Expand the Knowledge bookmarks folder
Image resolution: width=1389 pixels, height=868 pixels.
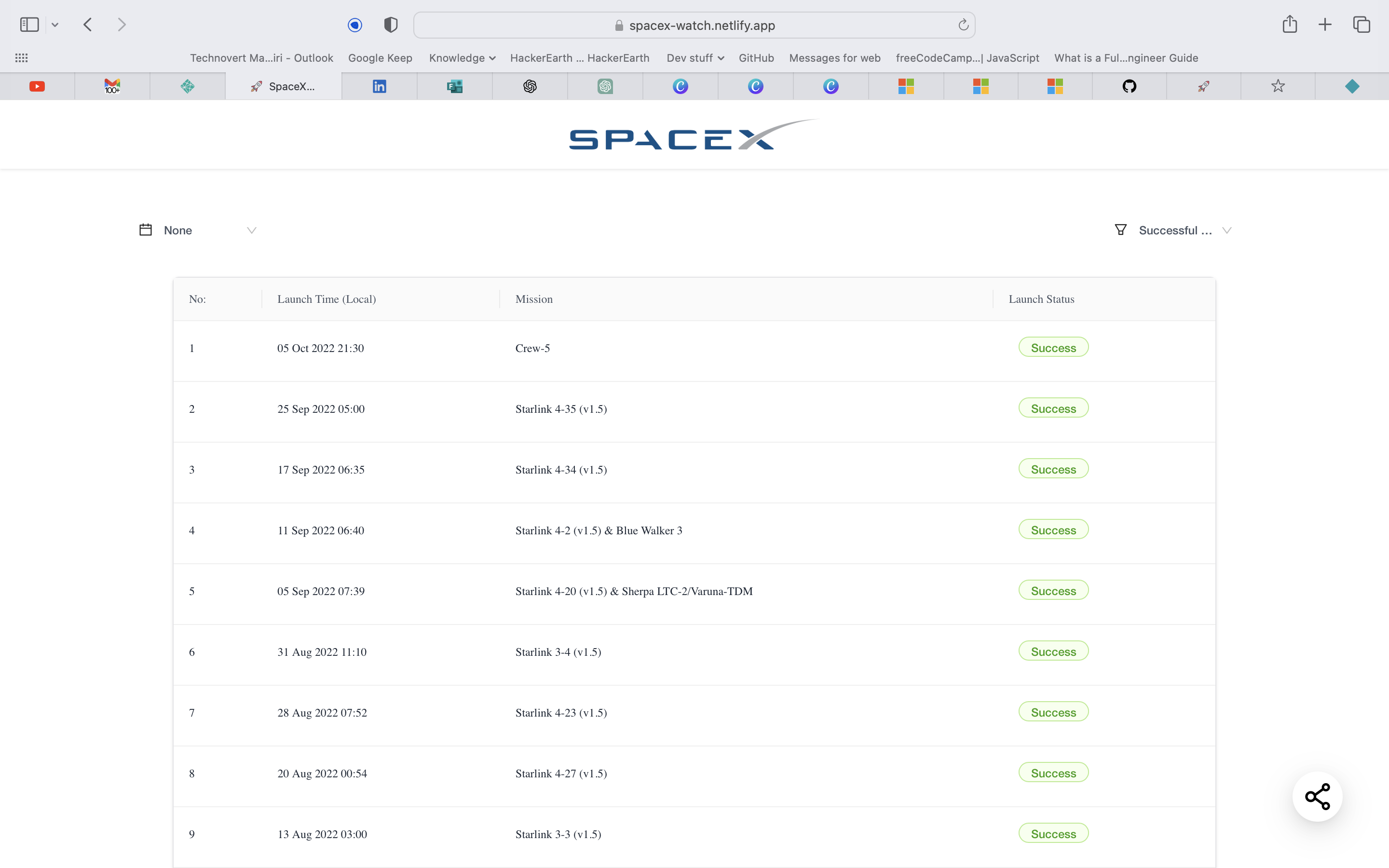[462, 58]
